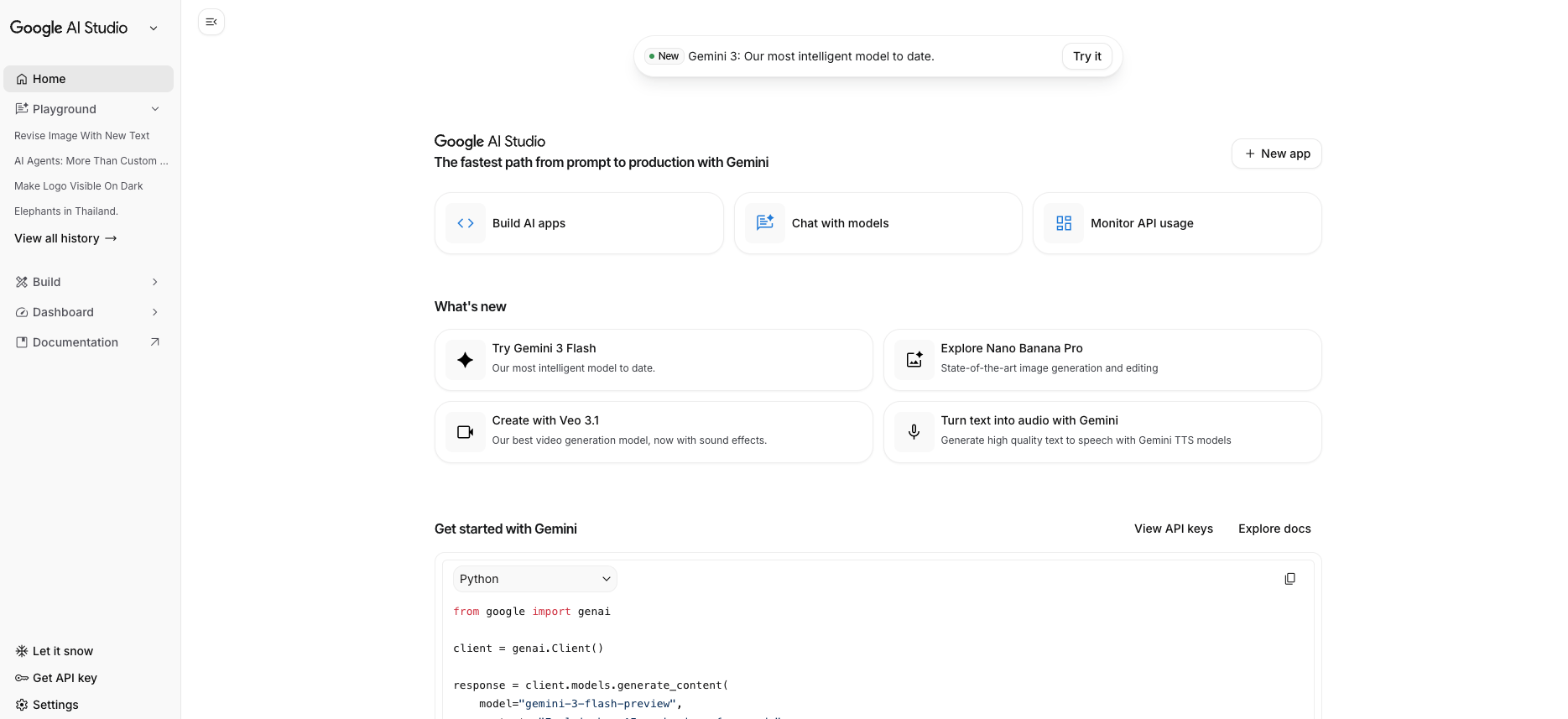Click the New app button
1568x719 pixels.
click(x=1277, y=154)
